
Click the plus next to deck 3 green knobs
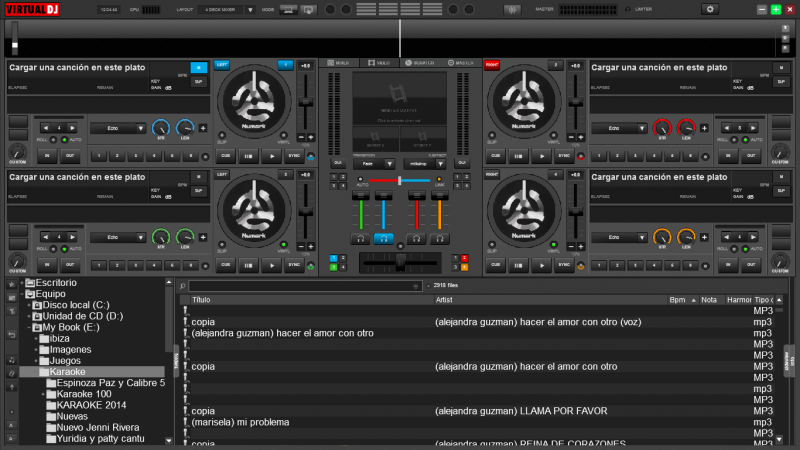pyautogui.click(x=203, y=237)
